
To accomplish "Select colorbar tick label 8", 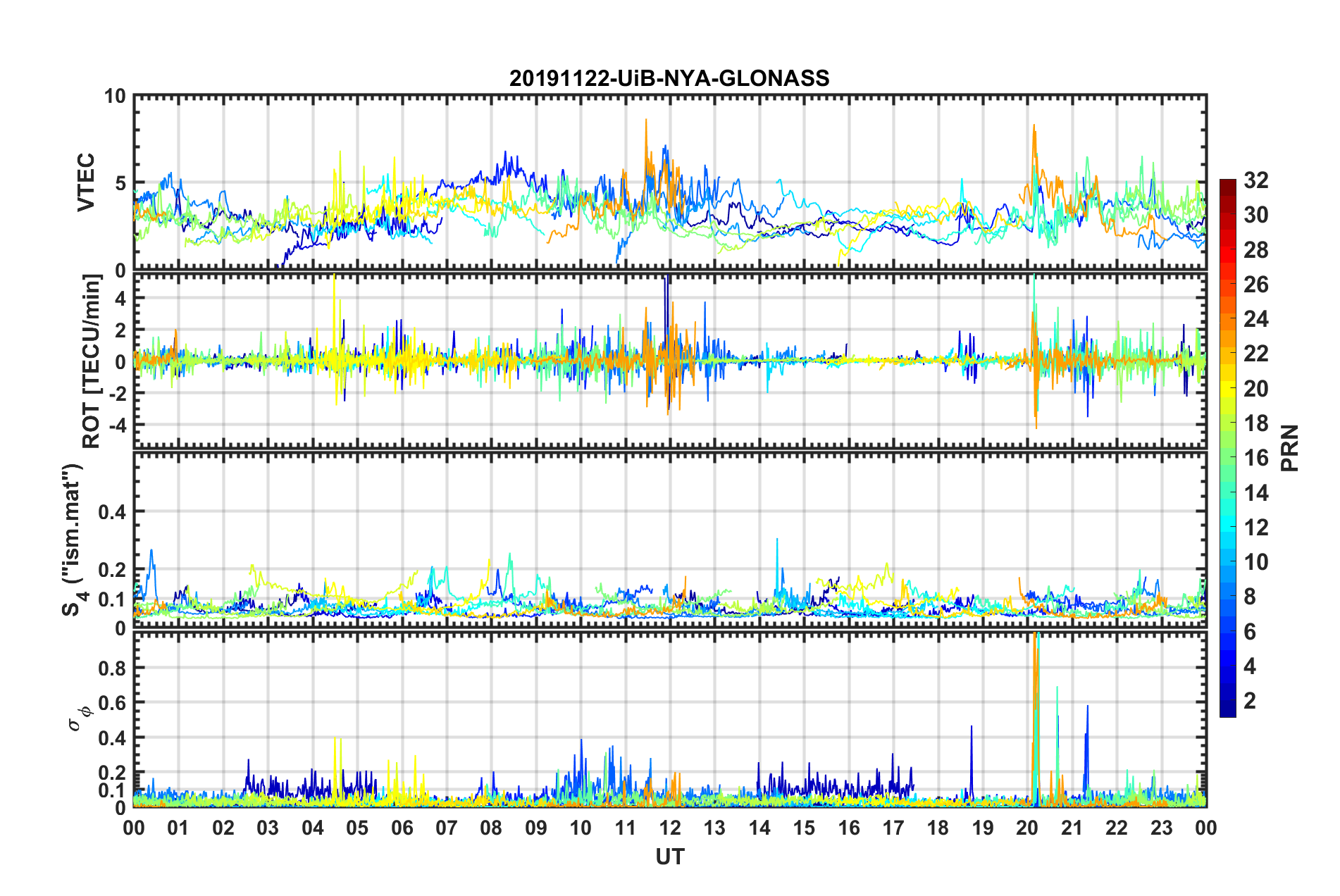I will [1249, 597].
